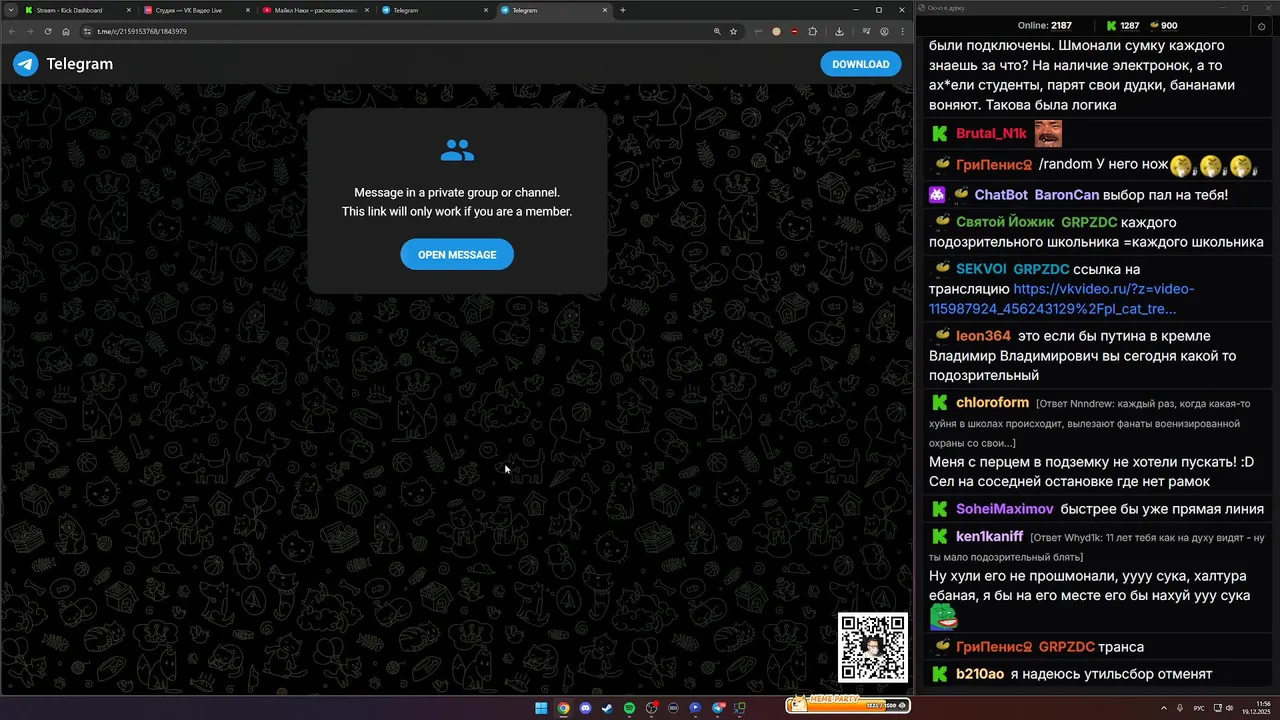Click the zoom magnifier icon in address bar
Viewport: 1280px width, 720px height.
tap(717, 31)
